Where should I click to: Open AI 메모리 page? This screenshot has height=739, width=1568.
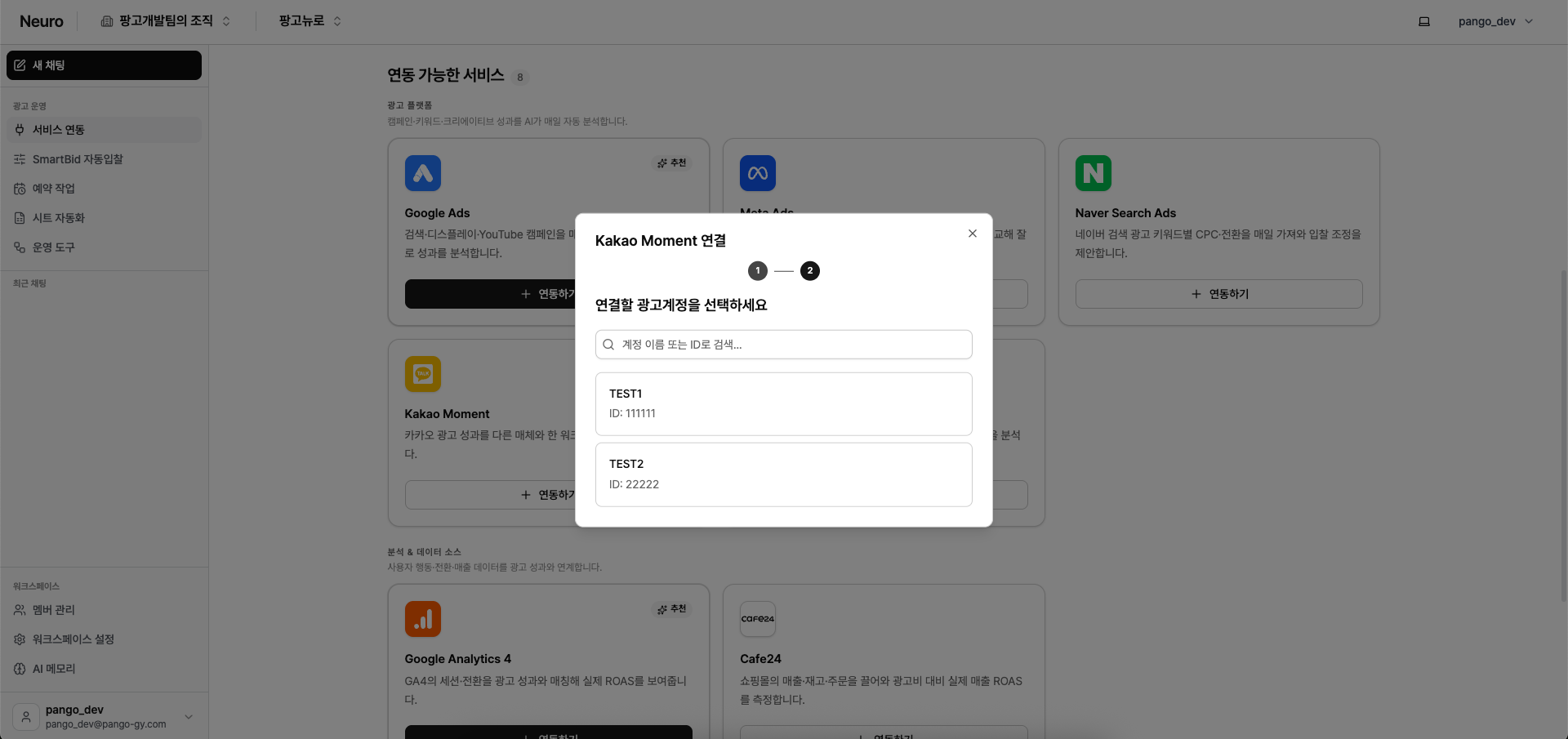(104, 669)
